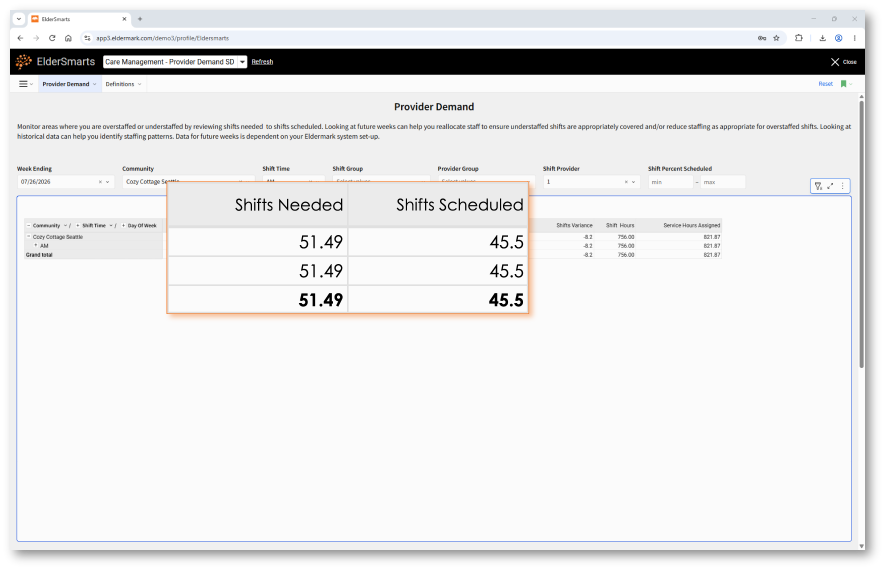Screen dimensions: 885x570
Task: Open the saved passwords key icon
Action: pos(761,38)
